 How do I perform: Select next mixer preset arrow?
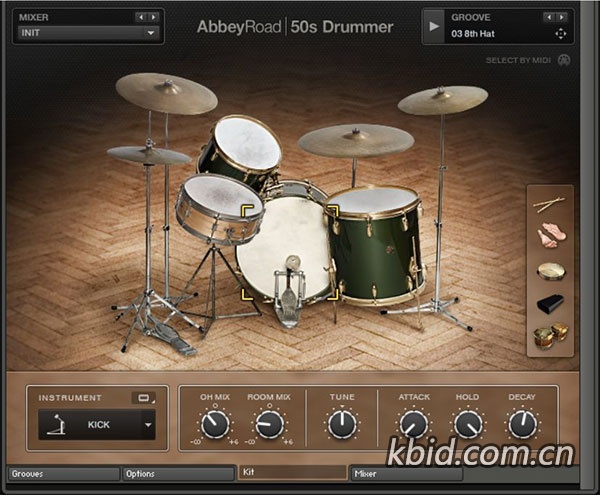[153, 17]
